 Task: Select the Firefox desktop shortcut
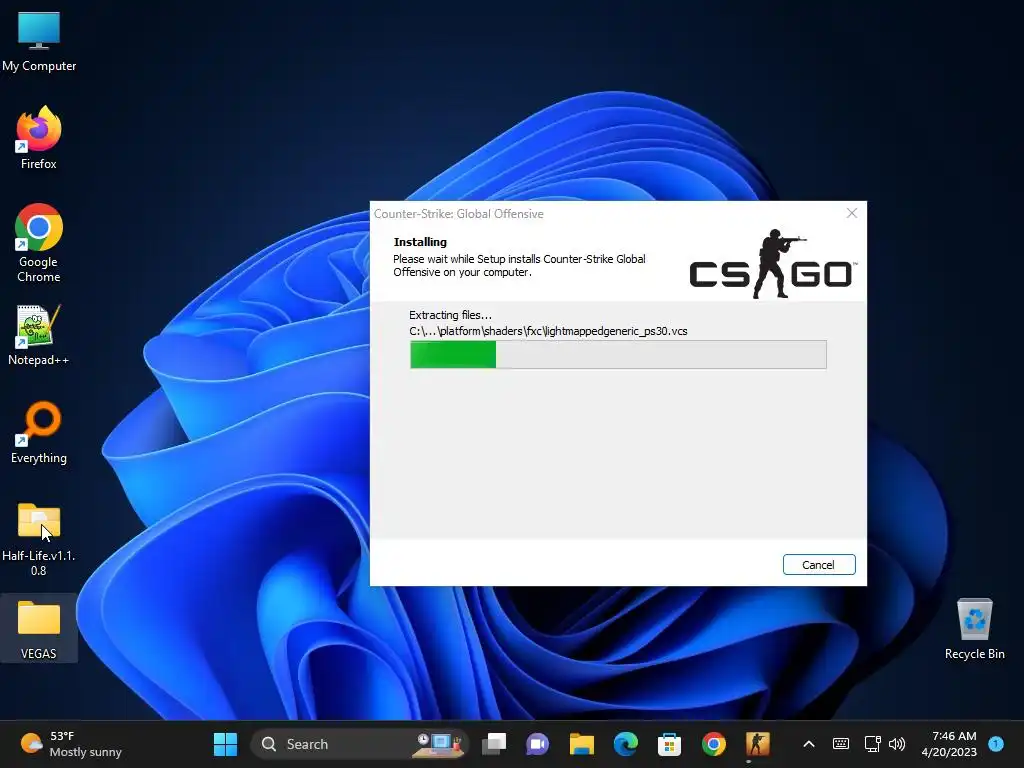(x=39, y=138)
